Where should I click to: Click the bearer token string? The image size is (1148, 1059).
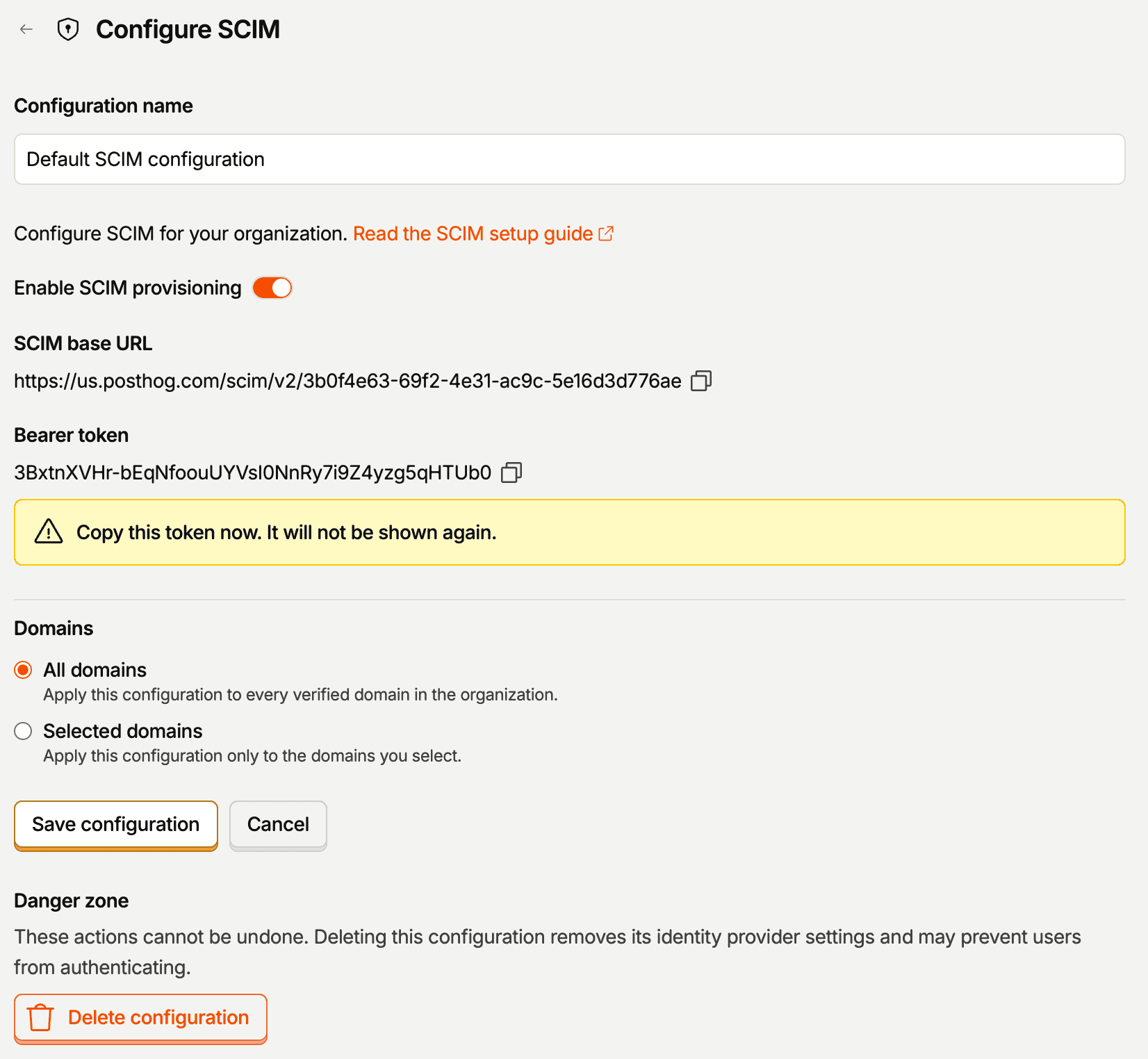click(253, 473)
